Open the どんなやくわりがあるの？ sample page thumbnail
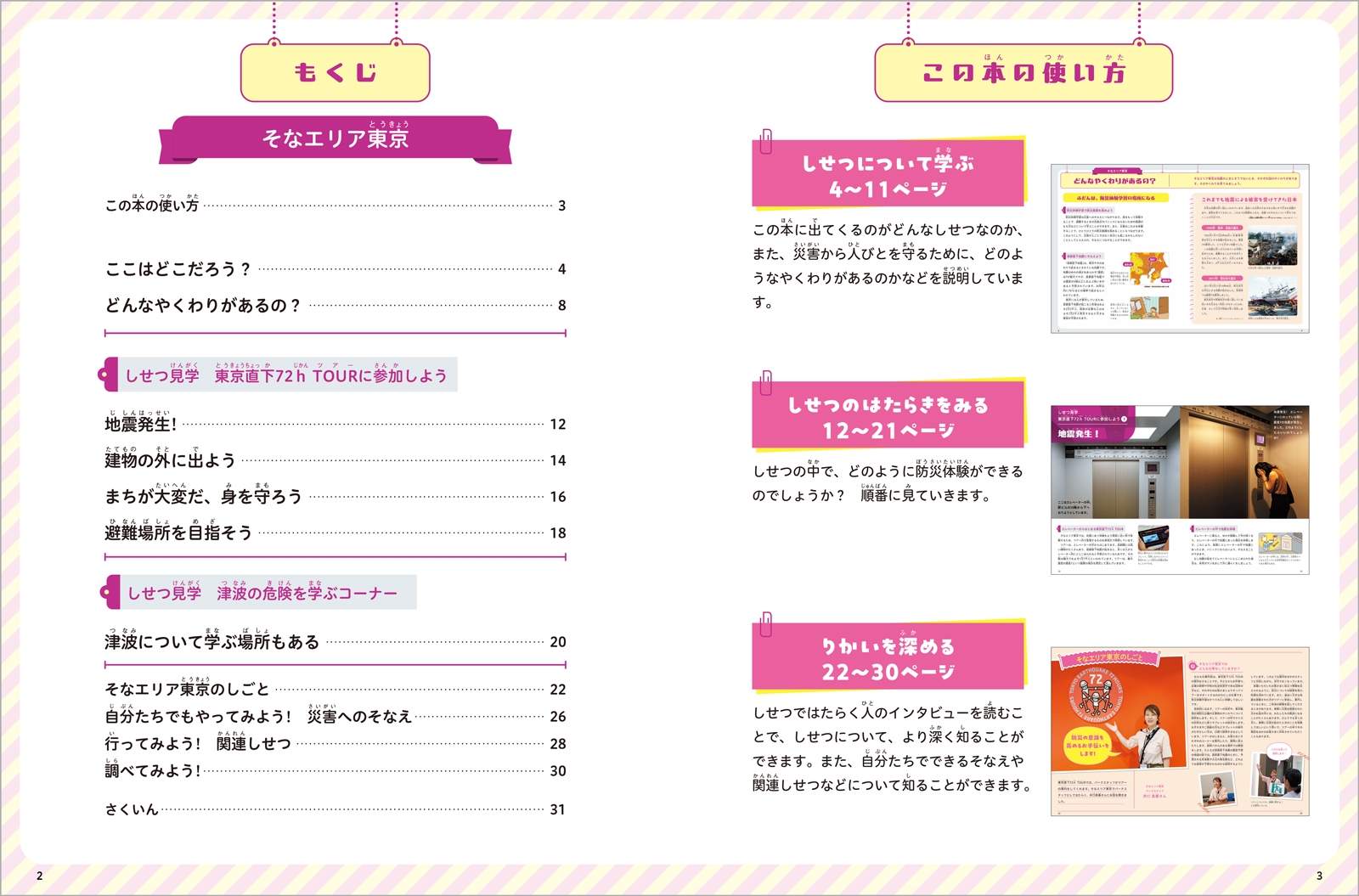This screenshot has width=1359, height=896. pos(1180,249)
